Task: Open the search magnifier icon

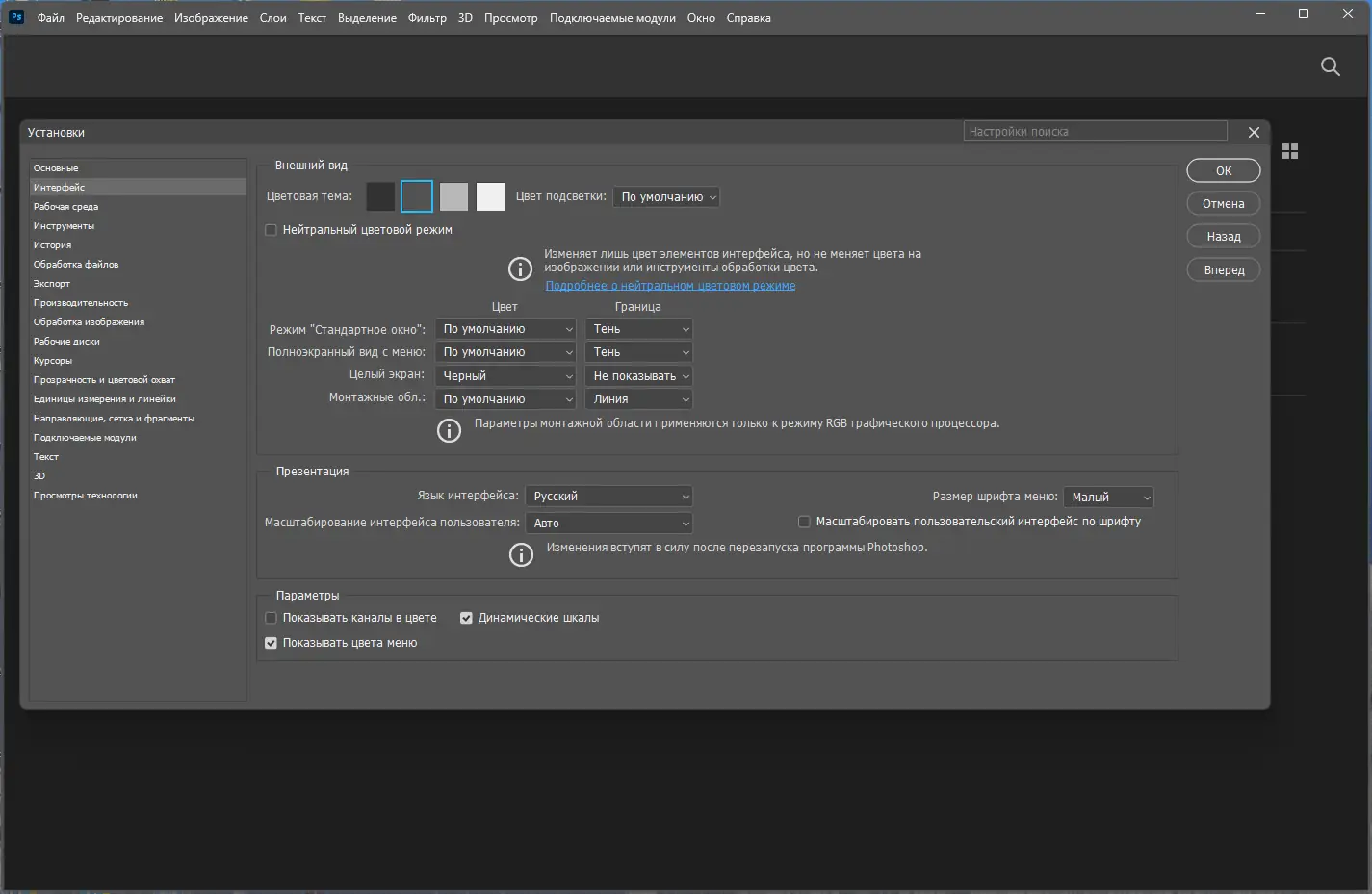Action: [1331, 66]
